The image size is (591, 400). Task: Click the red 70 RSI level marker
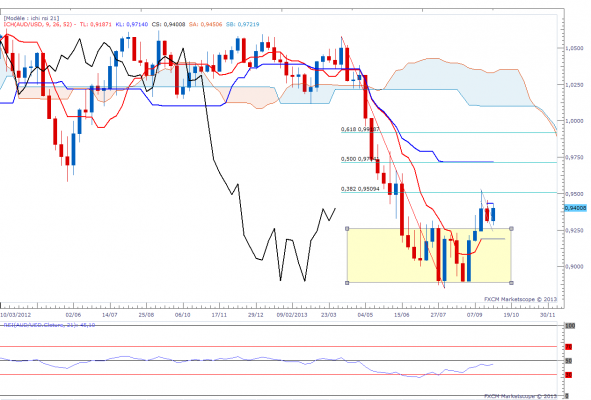click(x=569, y=346)
